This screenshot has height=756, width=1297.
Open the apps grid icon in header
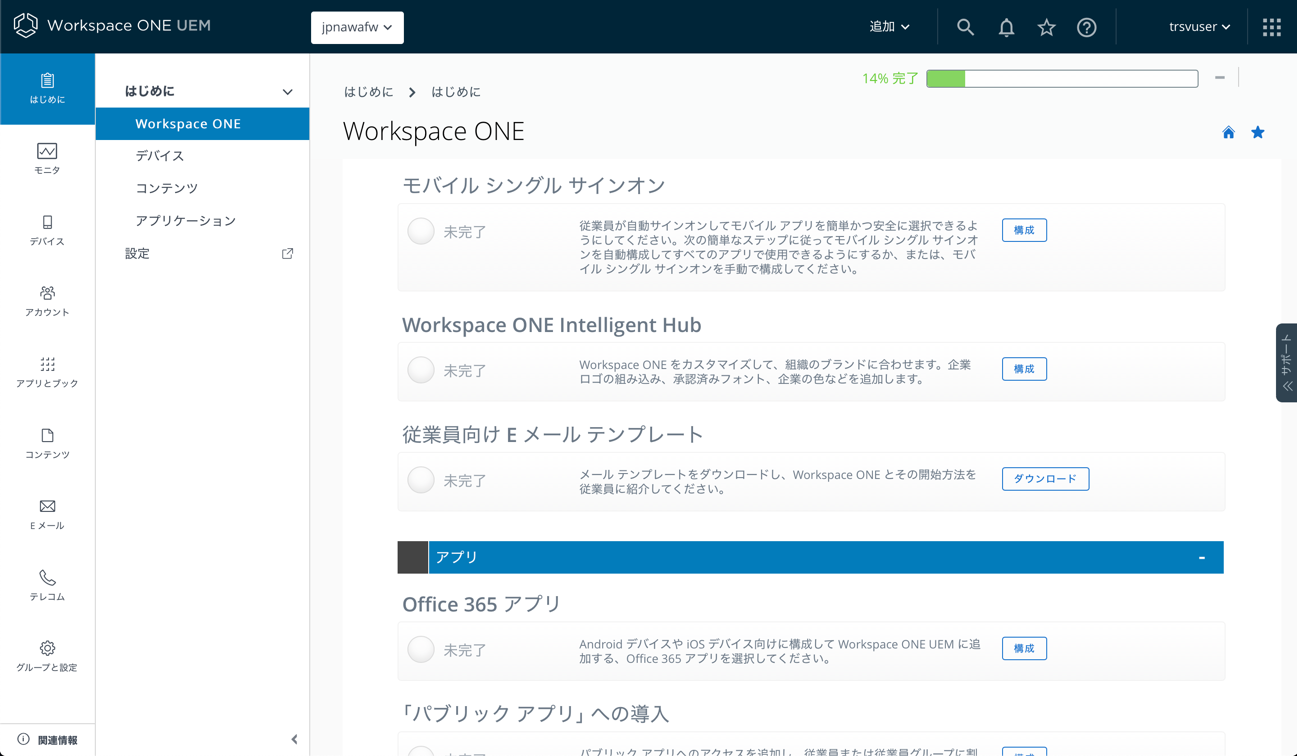[1272, 27]
